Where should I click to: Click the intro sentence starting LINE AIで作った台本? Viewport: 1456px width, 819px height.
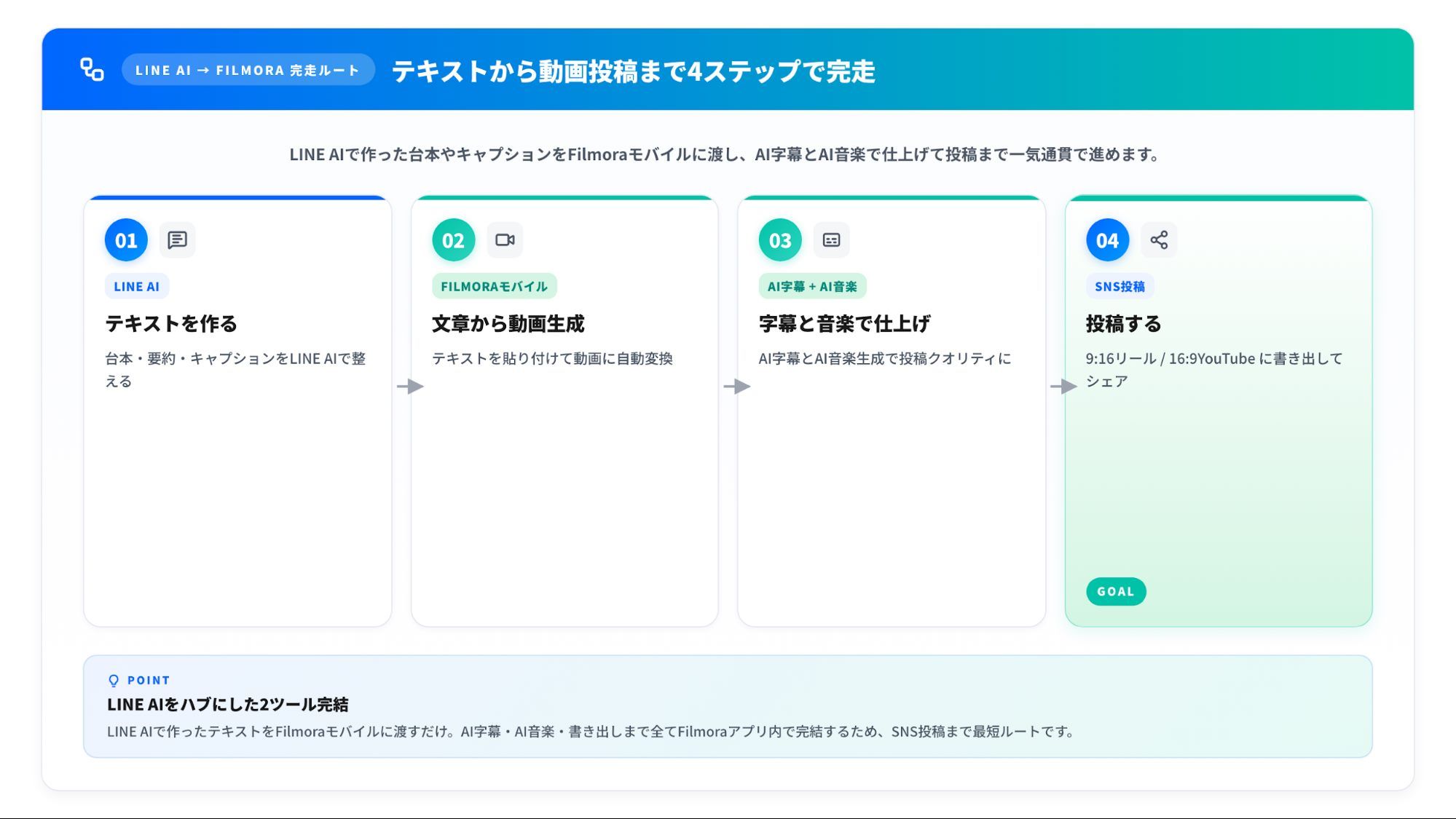point(725,154)
